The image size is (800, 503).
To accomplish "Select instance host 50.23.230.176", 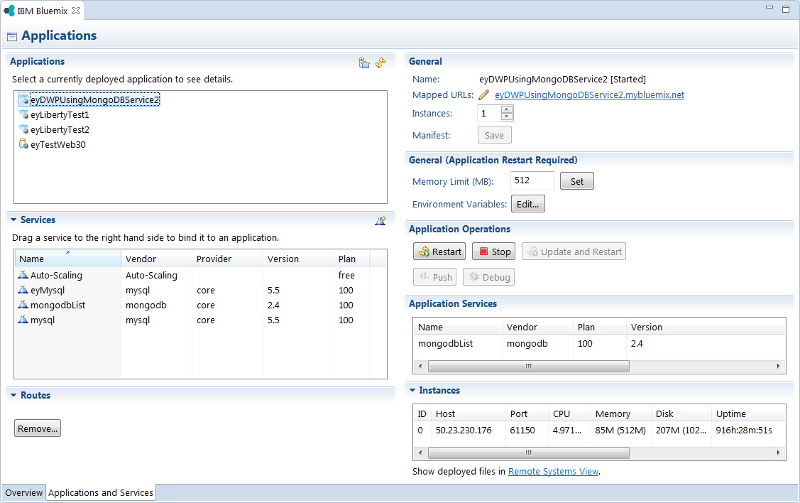I will (463, 430).
